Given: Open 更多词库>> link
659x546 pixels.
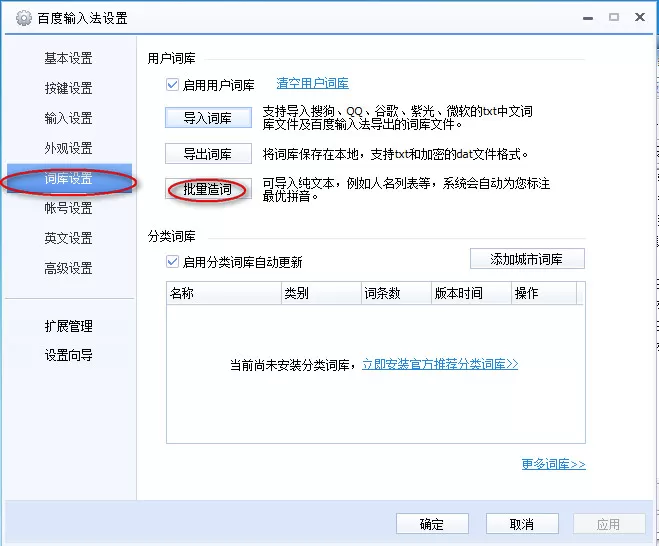Looking at the screenshot, I should pyautogui.click(x=554, y=464).
